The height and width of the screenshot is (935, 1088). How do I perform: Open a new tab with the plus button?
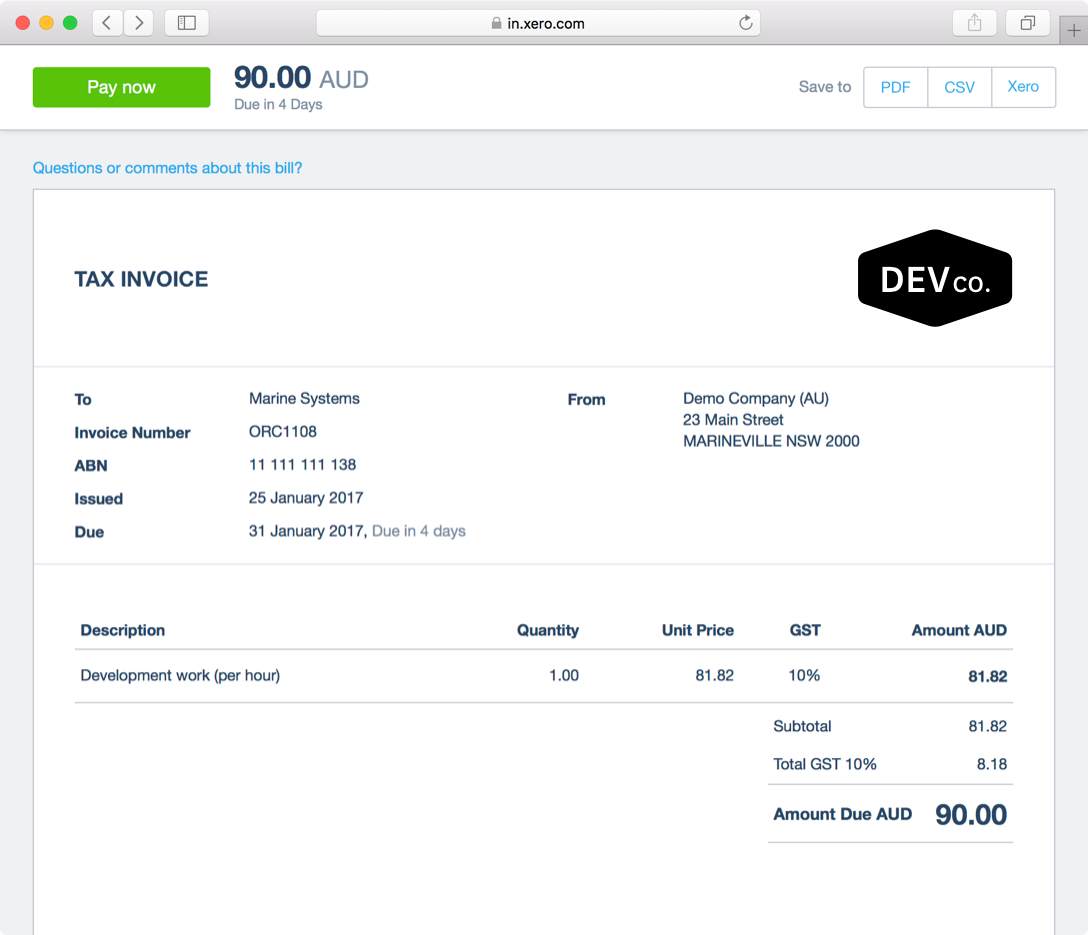click(x=1075, y=29)
